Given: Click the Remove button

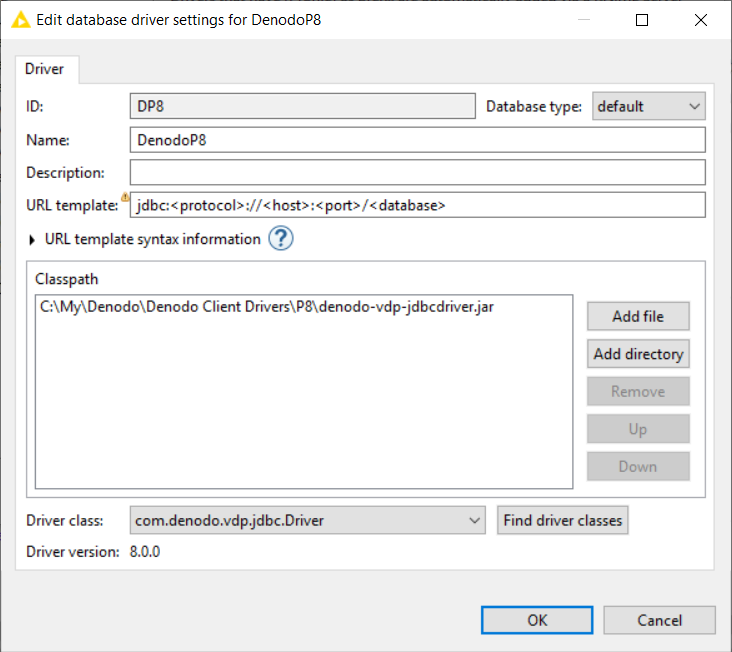Looking at the screenshot, I should (x=638, y=391).
